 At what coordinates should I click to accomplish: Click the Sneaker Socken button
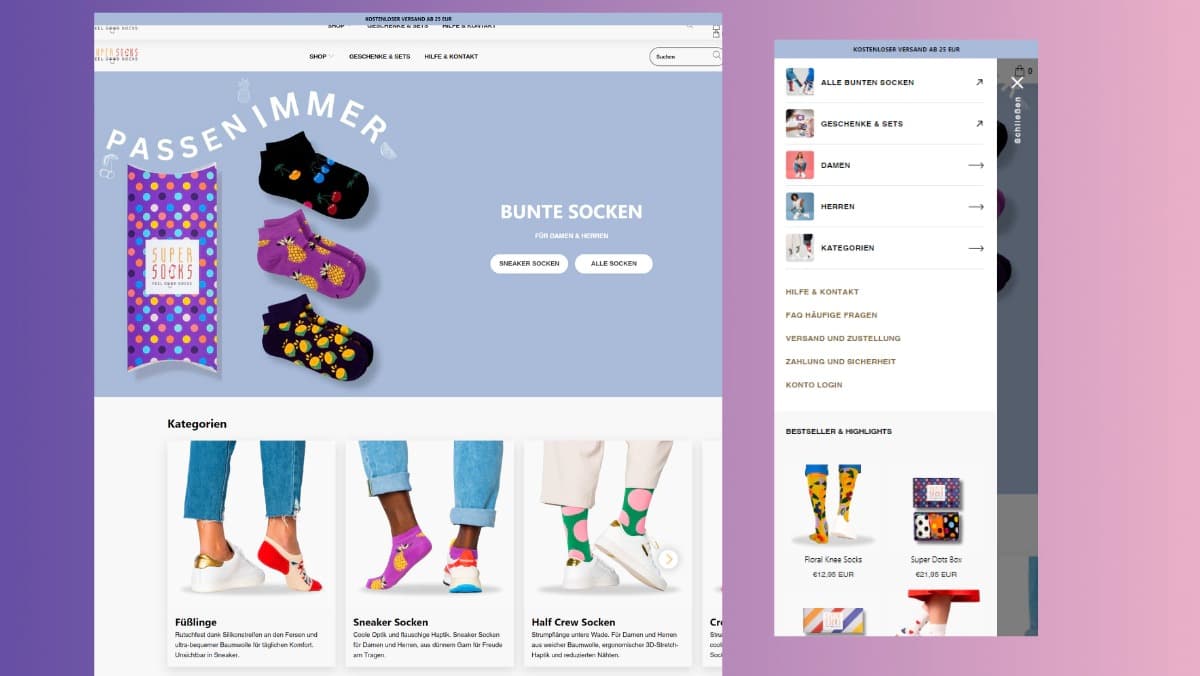tap(529, 264)
